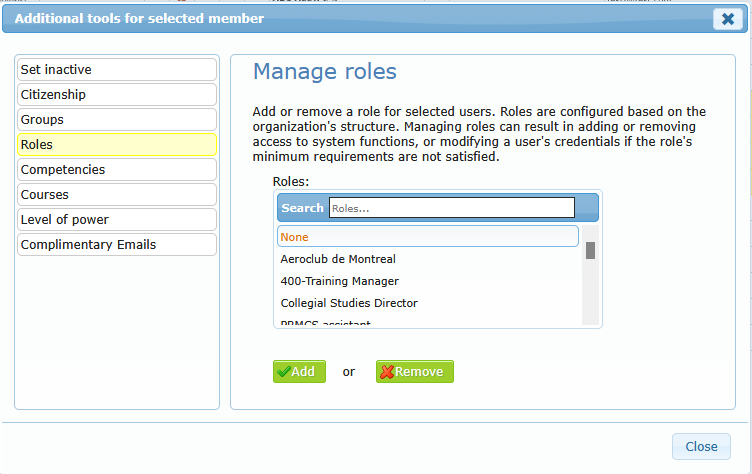
Task: Open the Set inactive section
Action: click(116, 70)
